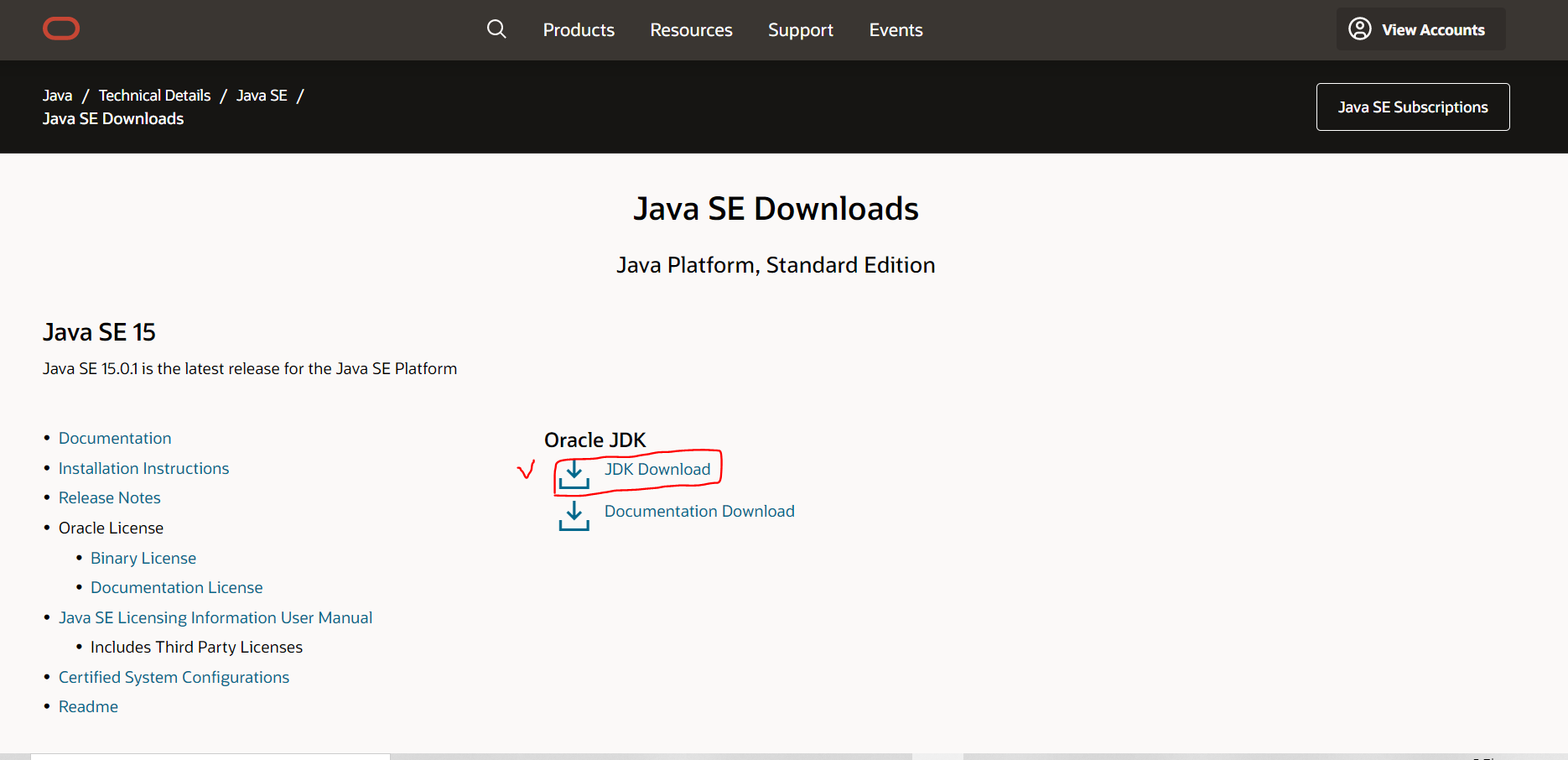Open Release Notes link
Viewport: 1568px width, 760px height.
(110, 497)
